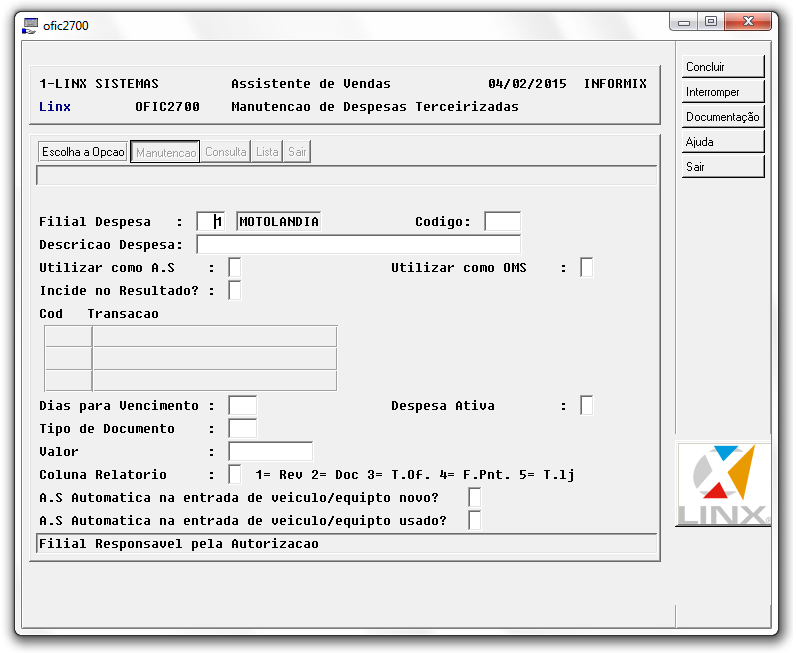
Task: Focus the Codigo input field
Action: point(502,221)
